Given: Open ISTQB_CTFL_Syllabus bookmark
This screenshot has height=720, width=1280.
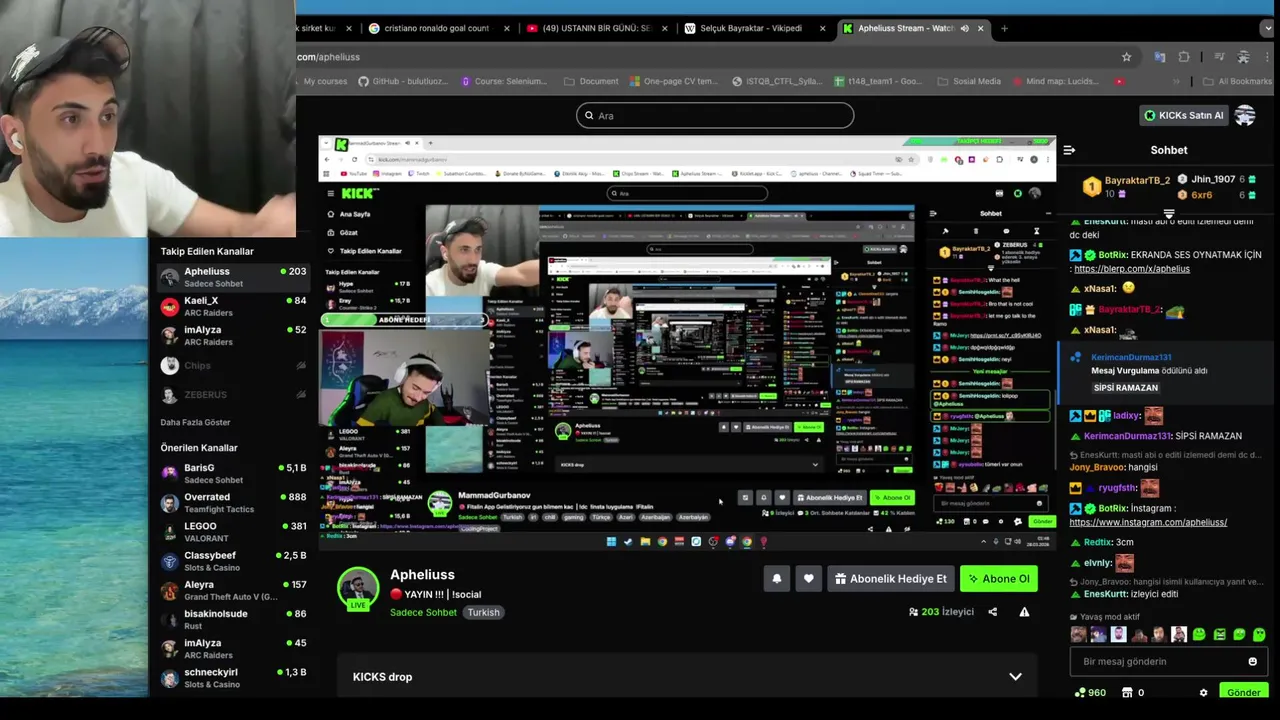Looking at the screenshot, I should coord(777,81).
